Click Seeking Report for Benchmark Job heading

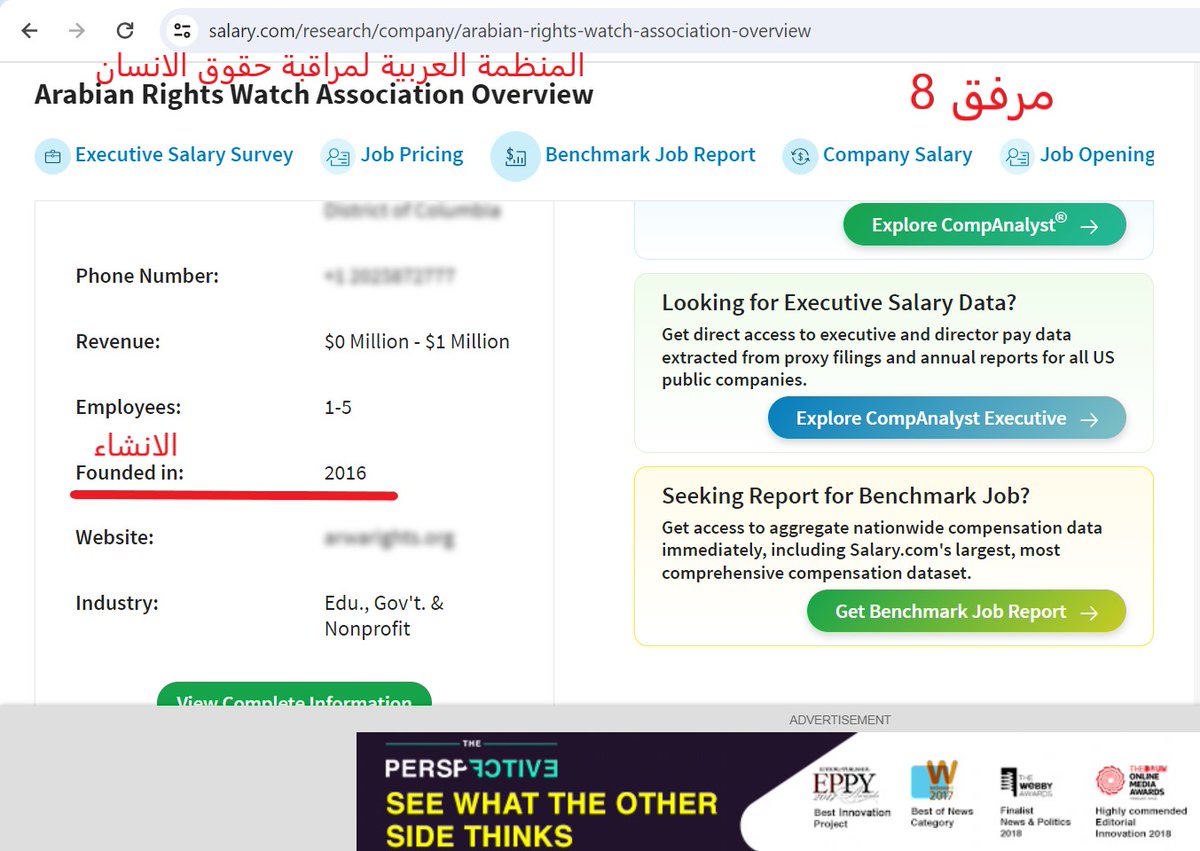coord(846,496)
